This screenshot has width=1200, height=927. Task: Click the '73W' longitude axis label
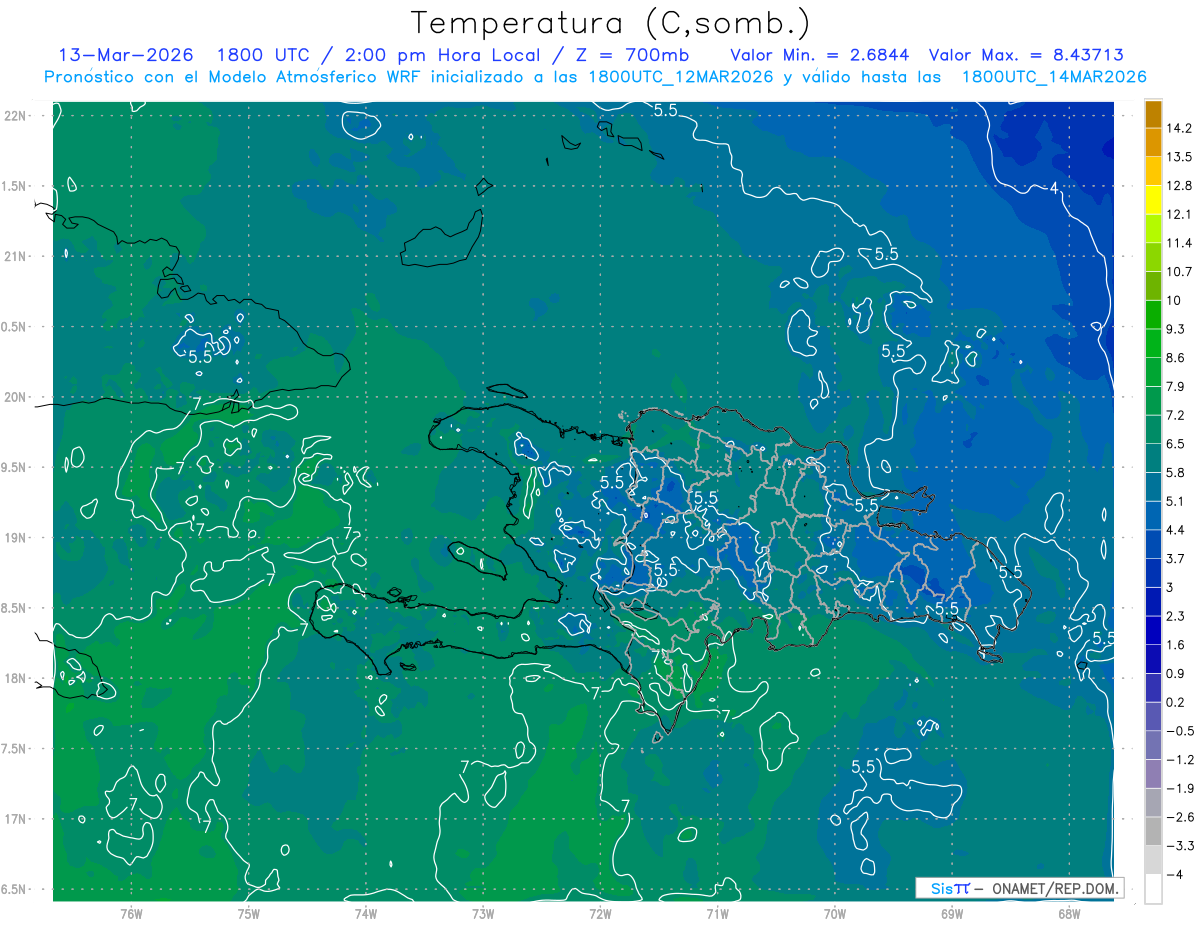pyautogui.click(x=482, y=913)
